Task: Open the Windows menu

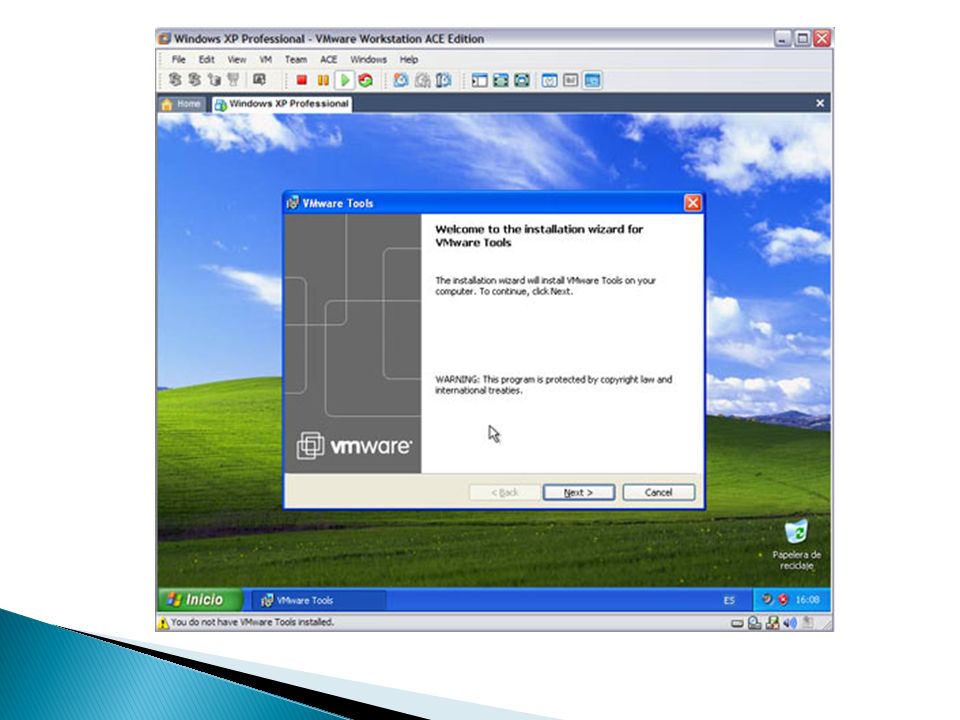Action: pyautogui.click(x=368, y=59)
